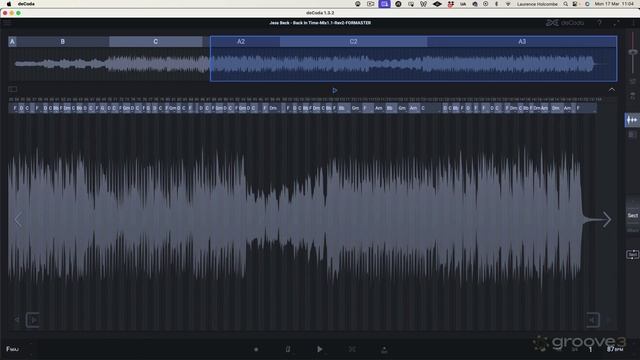Click the metronome icon in the transport
This screenshot has width=640, height=360.
(288, 349)
